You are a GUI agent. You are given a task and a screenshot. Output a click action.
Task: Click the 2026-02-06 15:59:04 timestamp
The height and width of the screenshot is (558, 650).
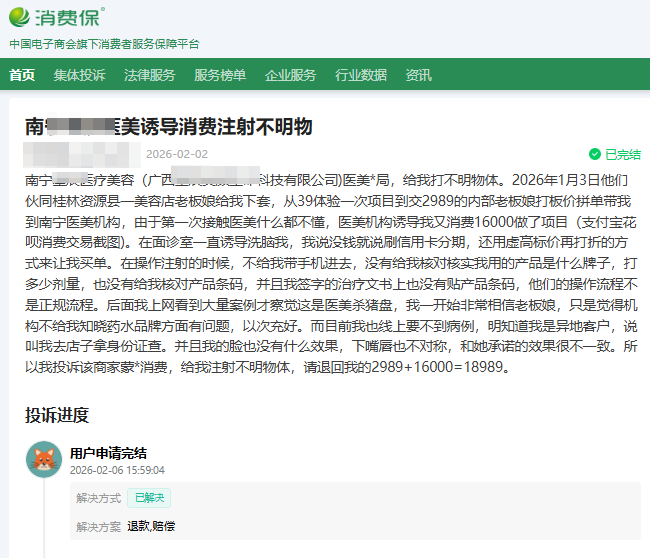click(x=117, y=470)
